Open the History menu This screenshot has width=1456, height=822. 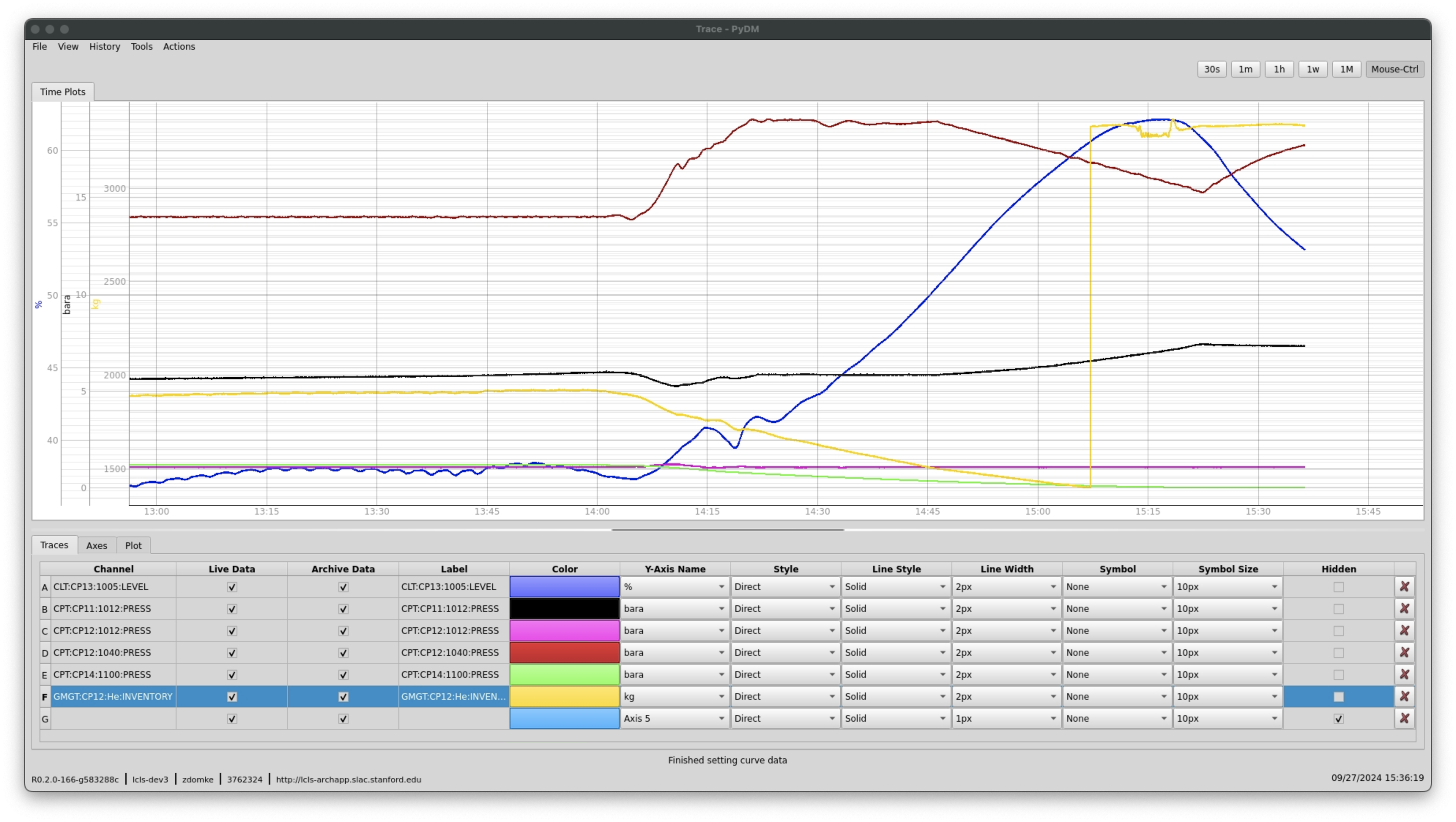point(105,46)
